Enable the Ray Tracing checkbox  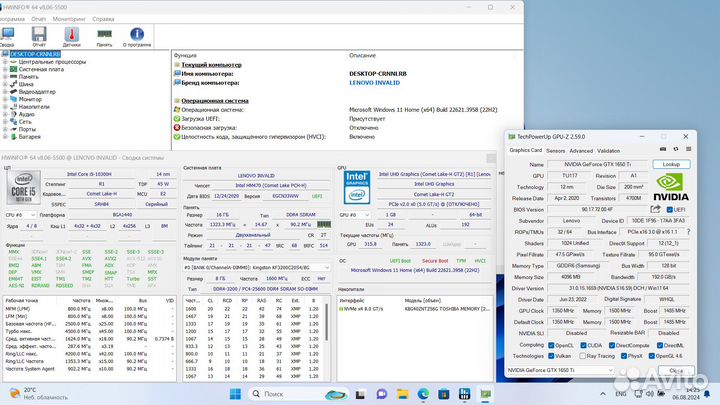point(583,356)
